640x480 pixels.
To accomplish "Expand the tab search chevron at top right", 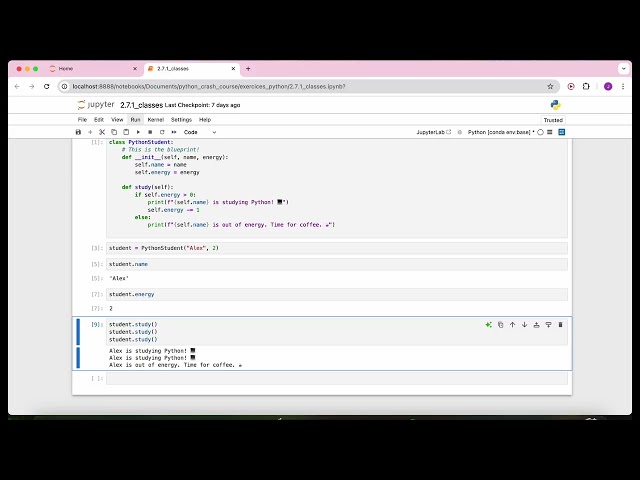I will pyautogui.click(x=624, y=69).
